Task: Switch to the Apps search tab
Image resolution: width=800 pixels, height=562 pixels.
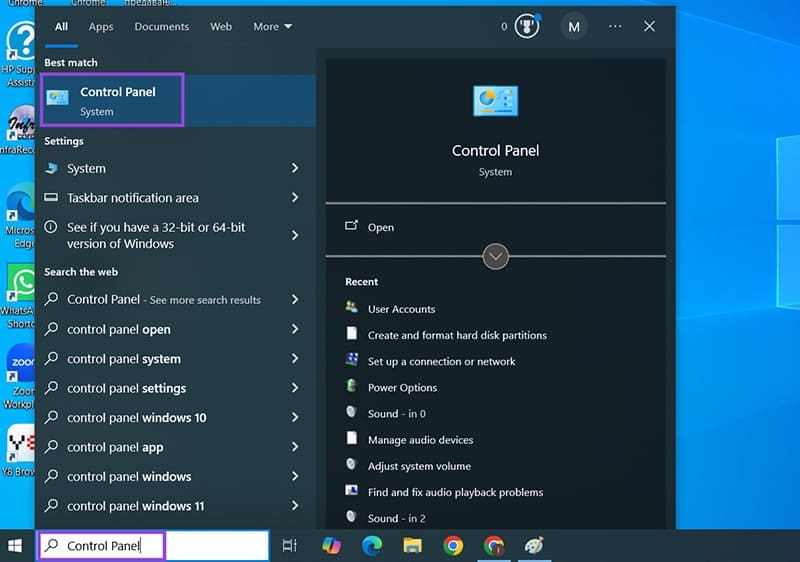Action: click(101, 27)
